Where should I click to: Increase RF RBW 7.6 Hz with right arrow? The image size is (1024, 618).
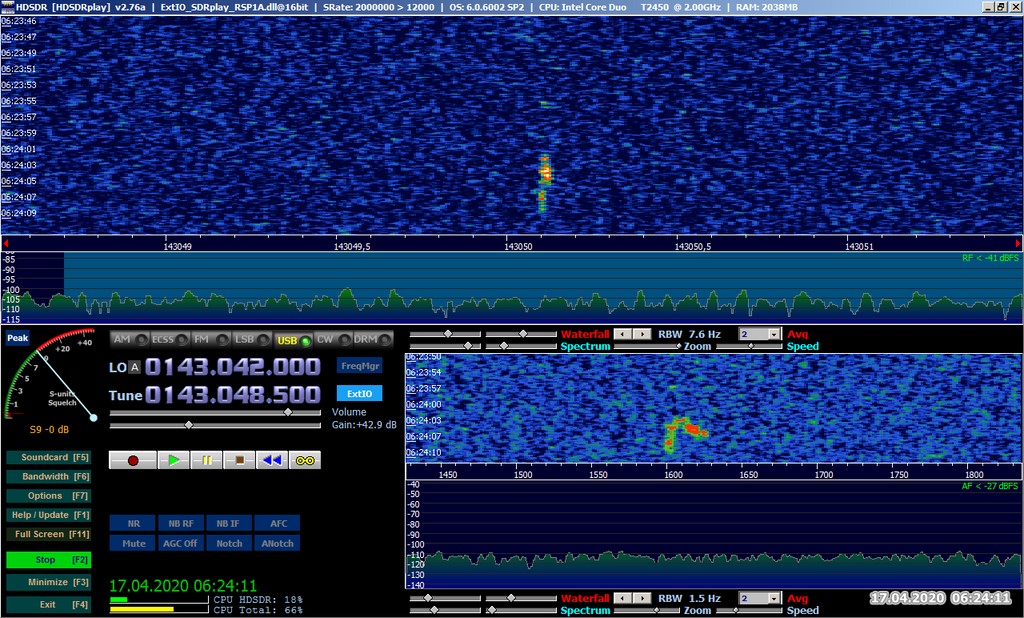643,334
